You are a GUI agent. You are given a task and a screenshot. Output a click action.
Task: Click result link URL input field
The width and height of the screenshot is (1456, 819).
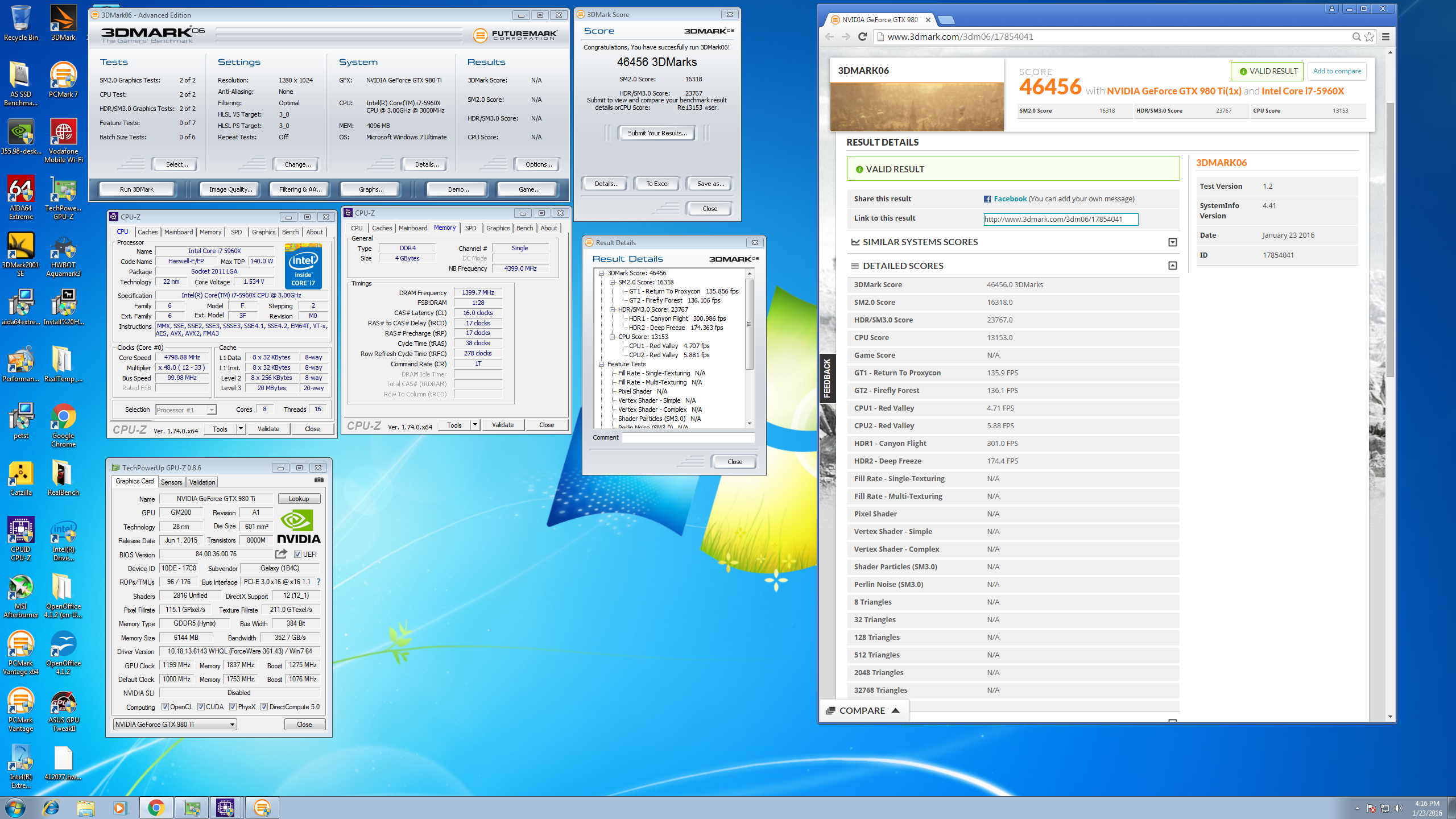(x=1061, y=219)
